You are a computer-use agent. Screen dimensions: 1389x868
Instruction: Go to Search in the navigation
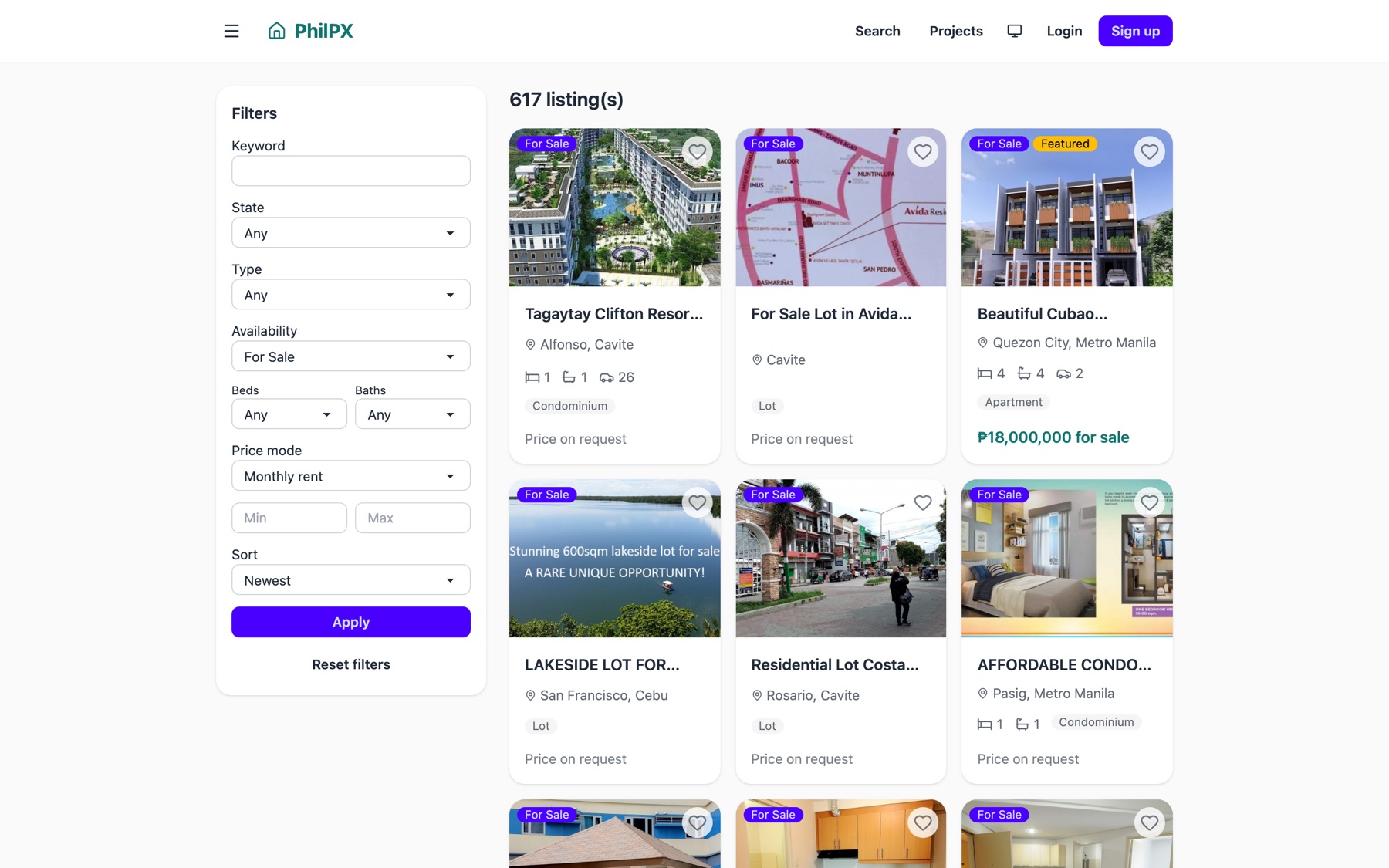tap(877, 31)
